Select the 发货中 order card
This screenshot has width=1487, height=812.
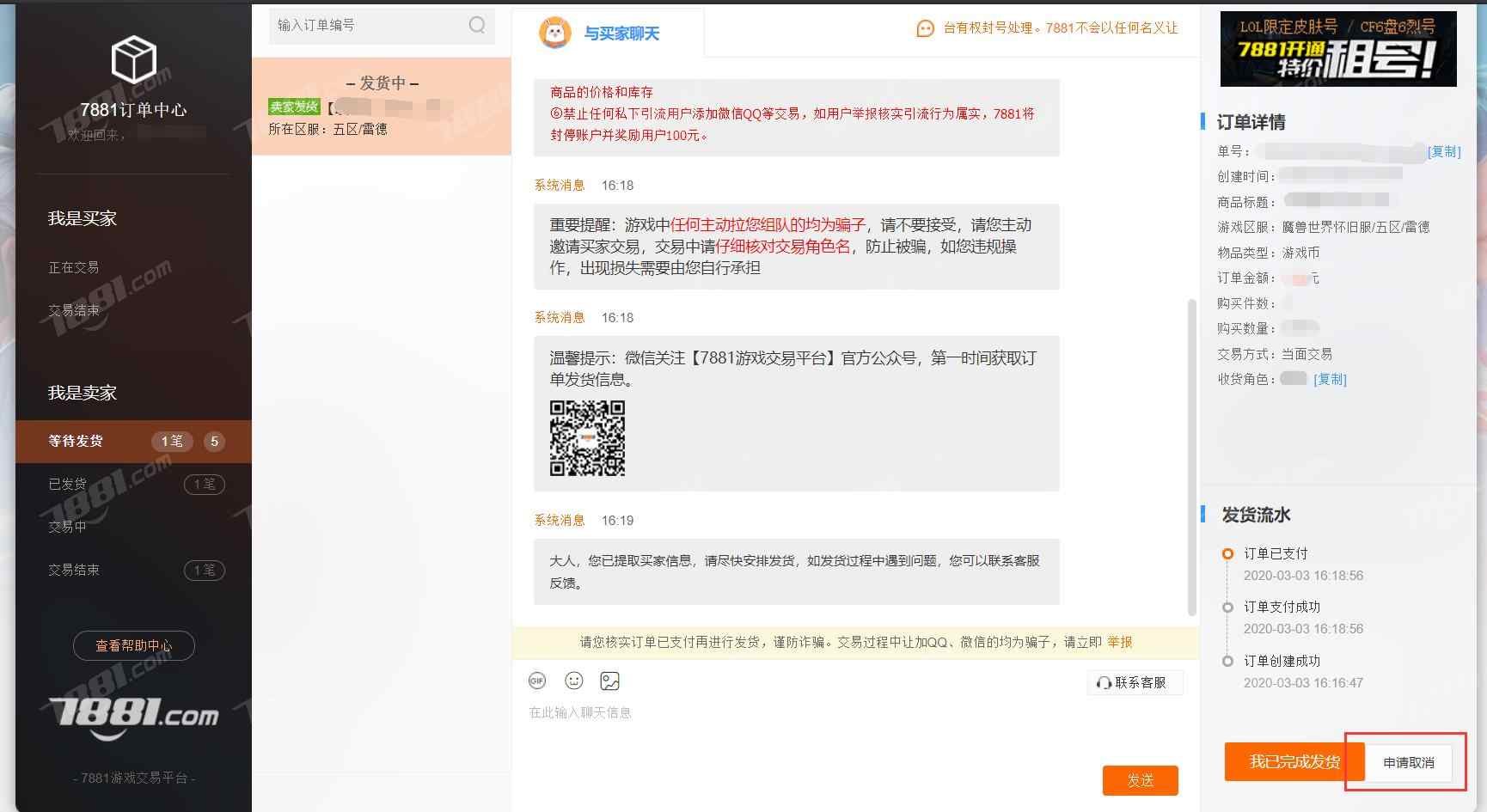tap(382, 107)
